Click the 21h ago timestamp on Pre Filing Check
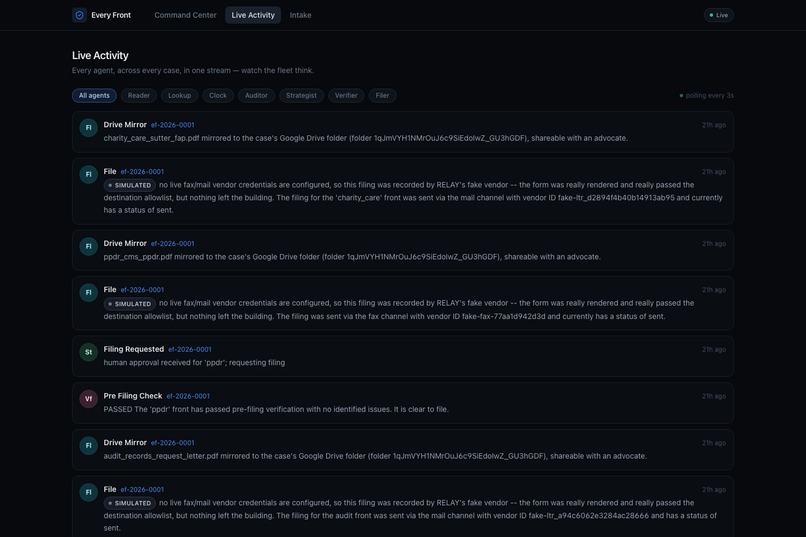806x537 pixels. pyautogui.click(x=713, y=396)
